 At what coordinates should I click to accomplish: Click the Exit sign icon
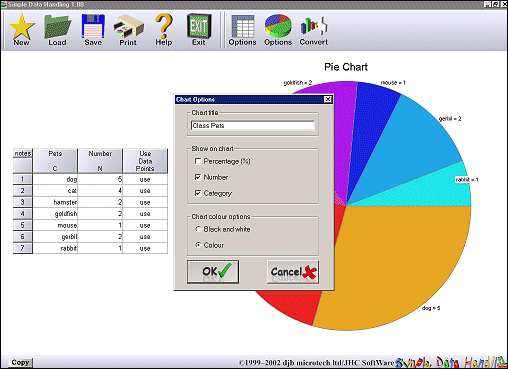[199, 30]
